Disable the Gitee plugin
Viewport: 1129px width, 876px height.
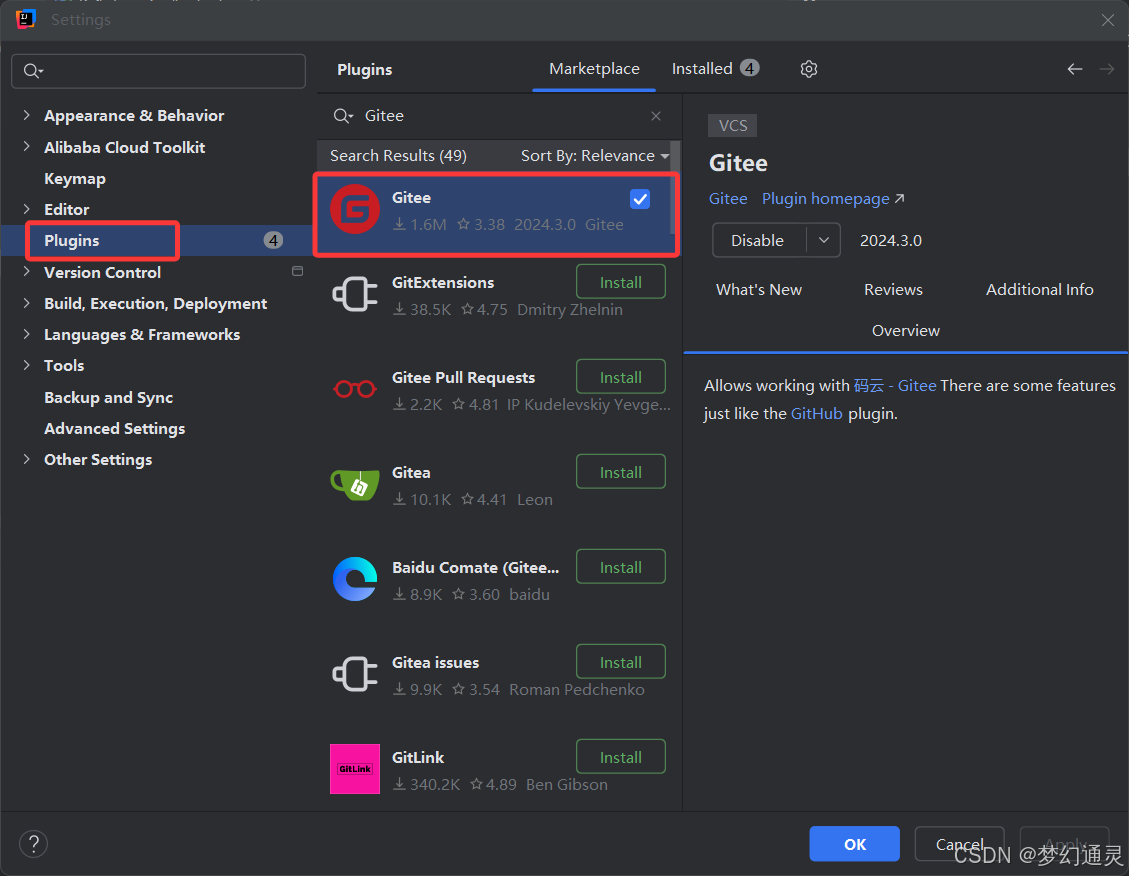pos(758,240)
